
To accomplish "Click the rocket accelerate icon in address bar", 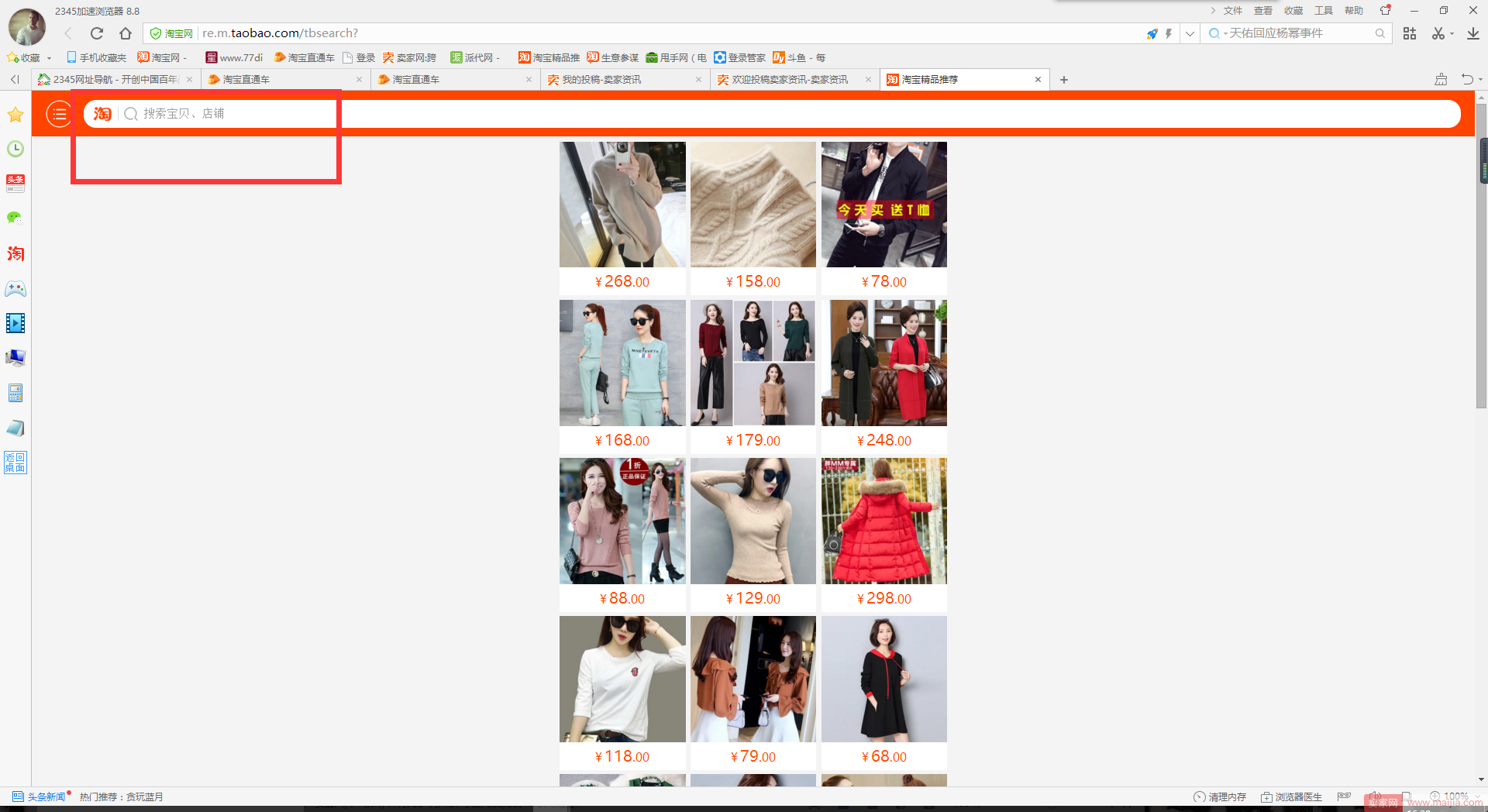I will [1152, 33].
